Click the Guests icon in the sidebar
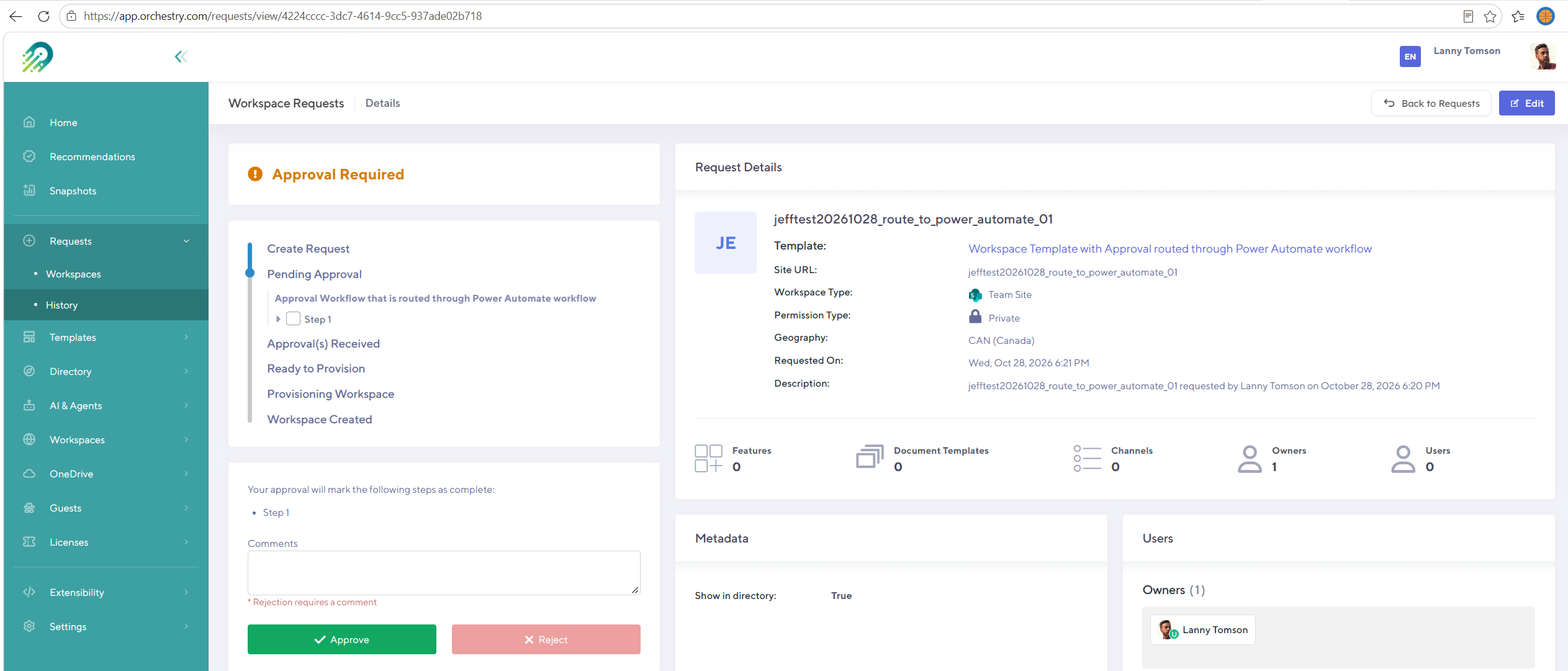This screenshot has width=1568, height=671. coord(29,508)
